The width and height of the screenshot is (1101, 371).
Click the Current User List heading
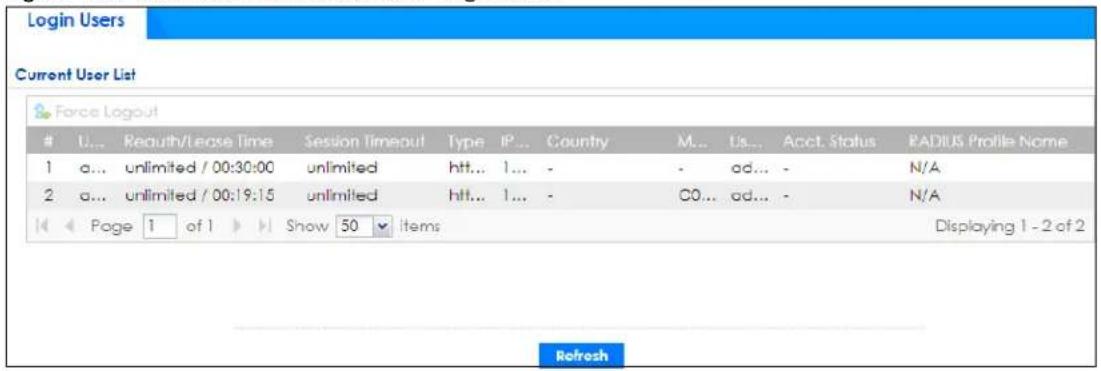pyautogui.click(x=75, y=74)
